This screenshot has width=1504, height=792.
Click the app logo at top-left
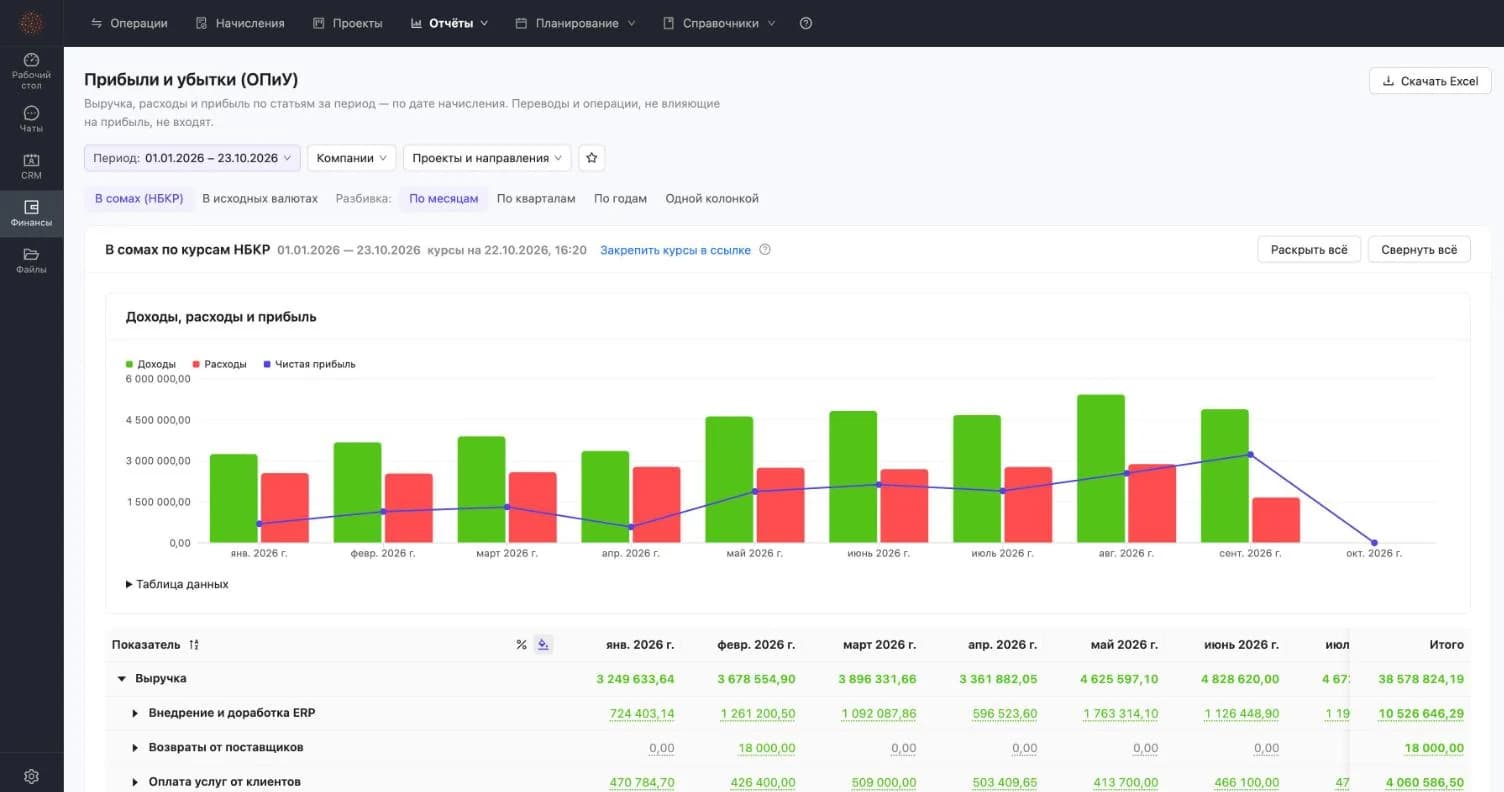coord(31,23)
